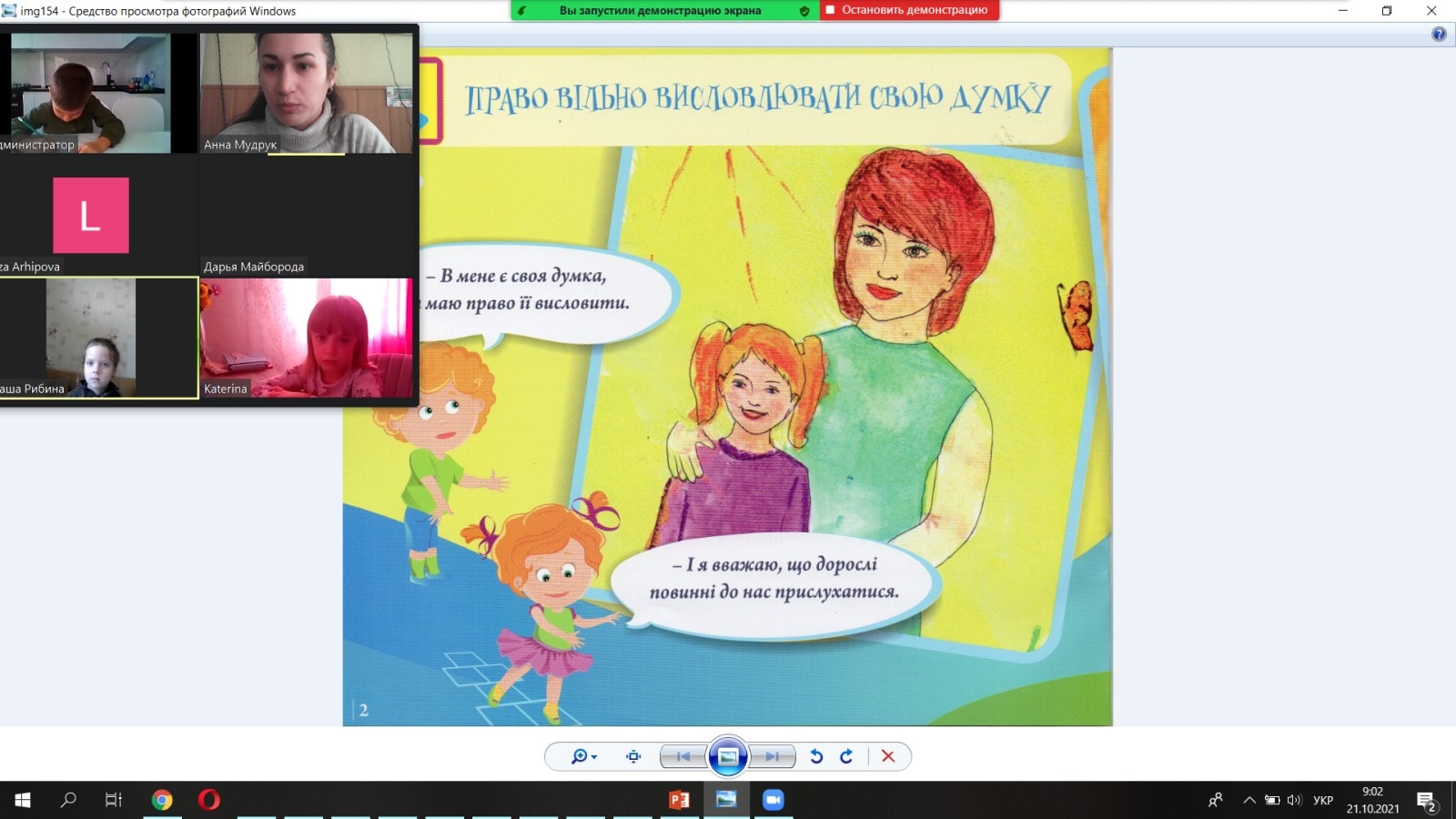Viewport: 1456px width, 819px height.
Task: Click the shield icon in the sharing bar
Action: point(804,11)
